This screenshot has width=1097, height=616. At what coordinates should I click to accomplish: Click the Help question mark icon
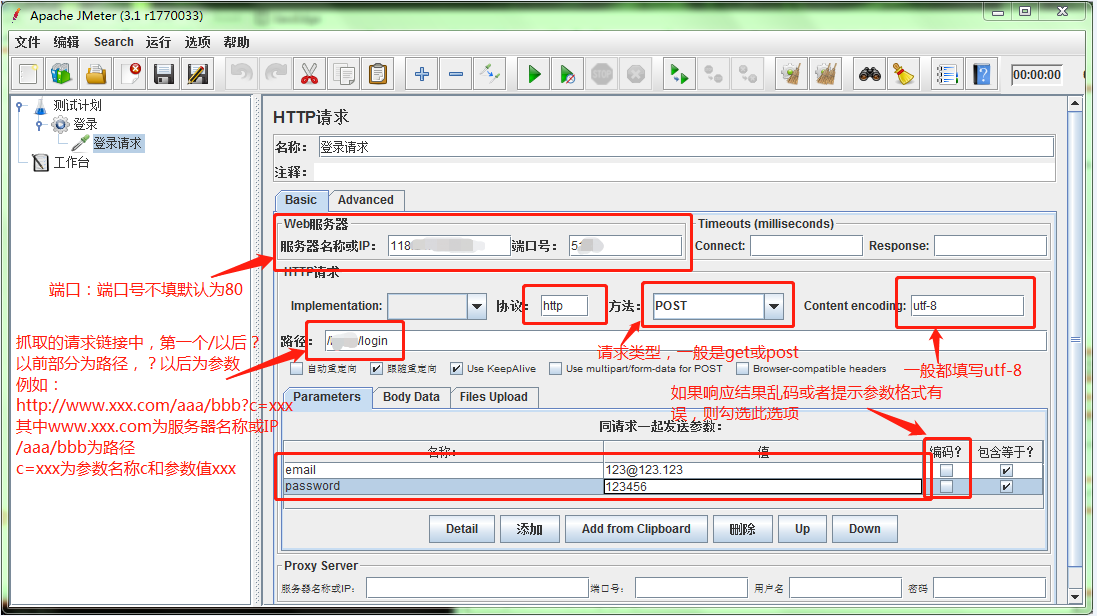[982, 74]
